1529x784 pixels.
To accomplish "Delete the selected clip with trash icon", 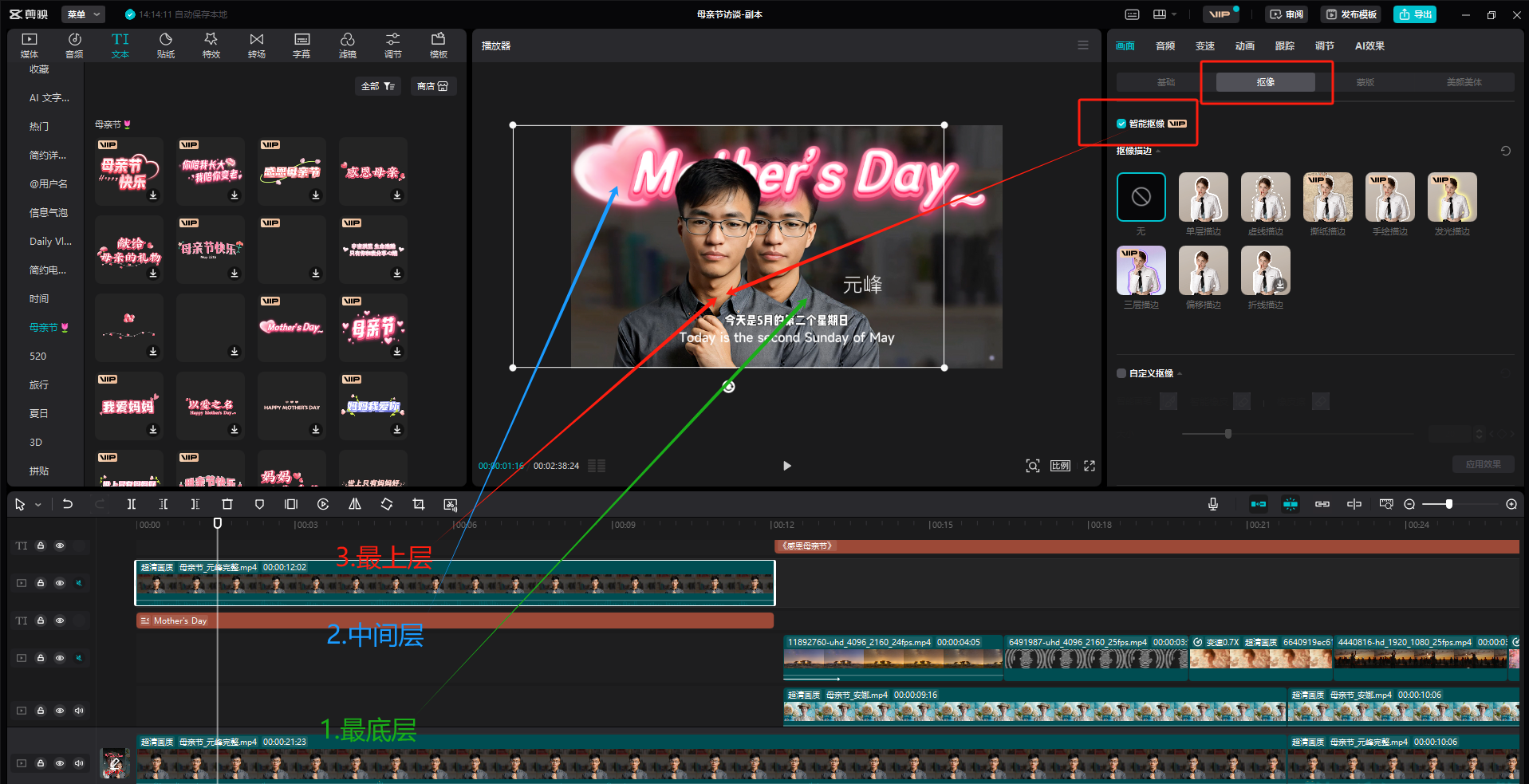I will point(227,504).
